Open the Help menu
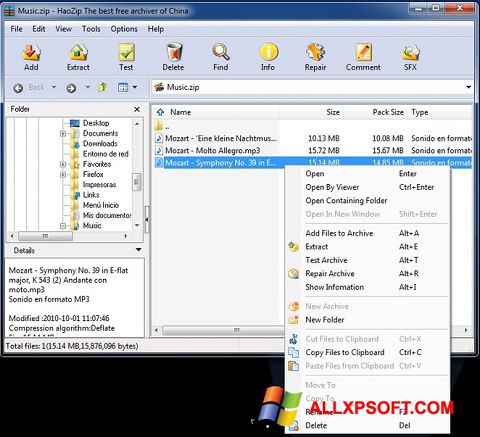This screenshot has height=437, width=480. point(156,29)
